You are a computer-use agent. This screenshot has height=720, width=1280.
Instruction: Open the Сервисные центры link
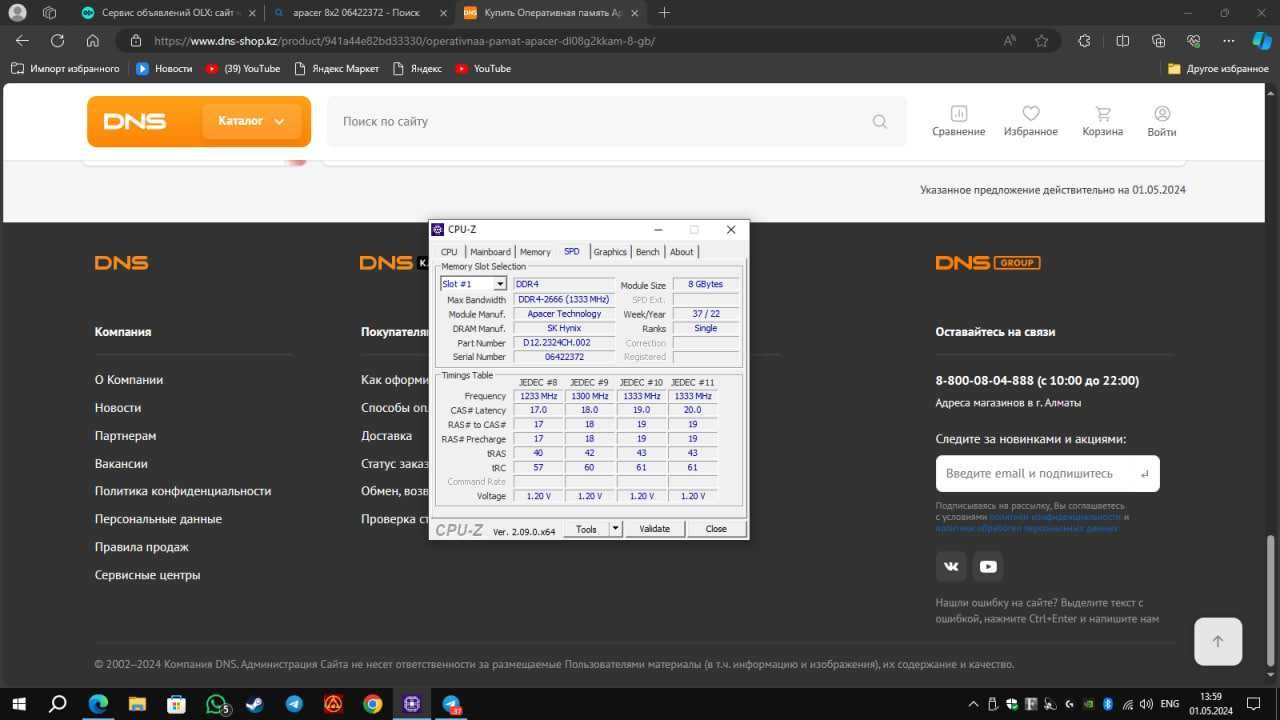click(x=148, y=575)
